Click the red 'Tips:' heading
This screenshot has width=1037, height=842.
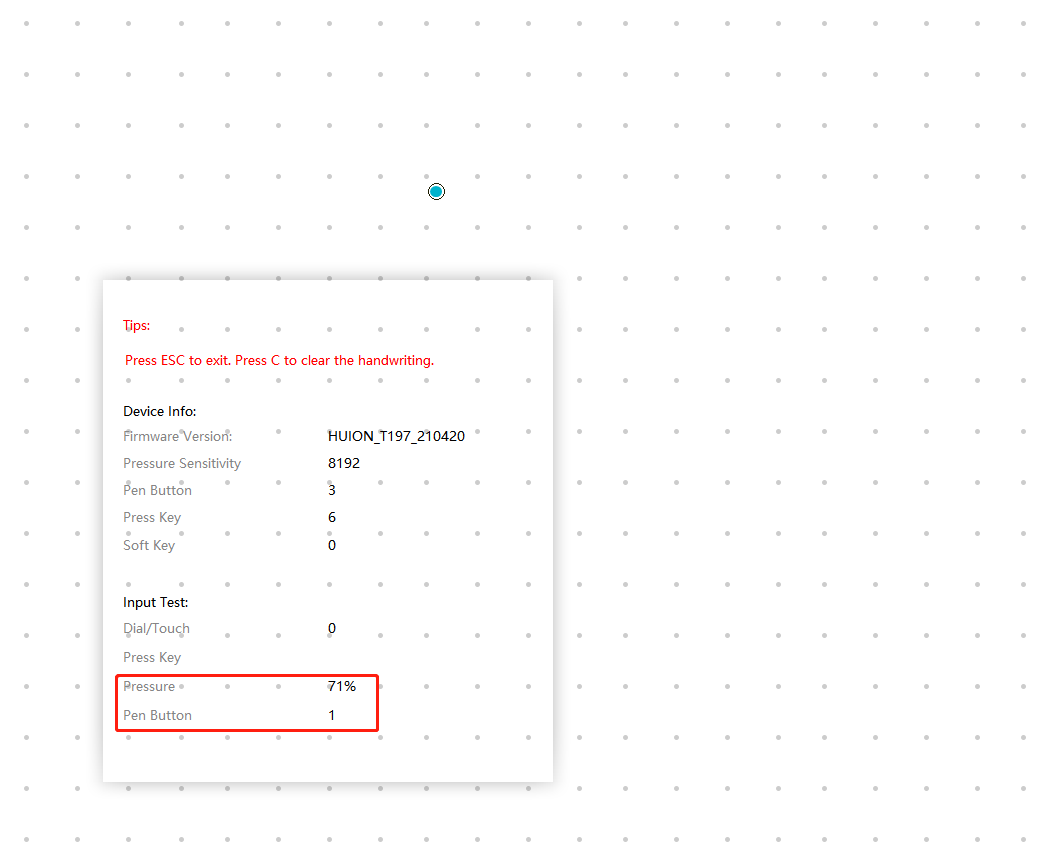pyautogui.click(x=136, y=325)
